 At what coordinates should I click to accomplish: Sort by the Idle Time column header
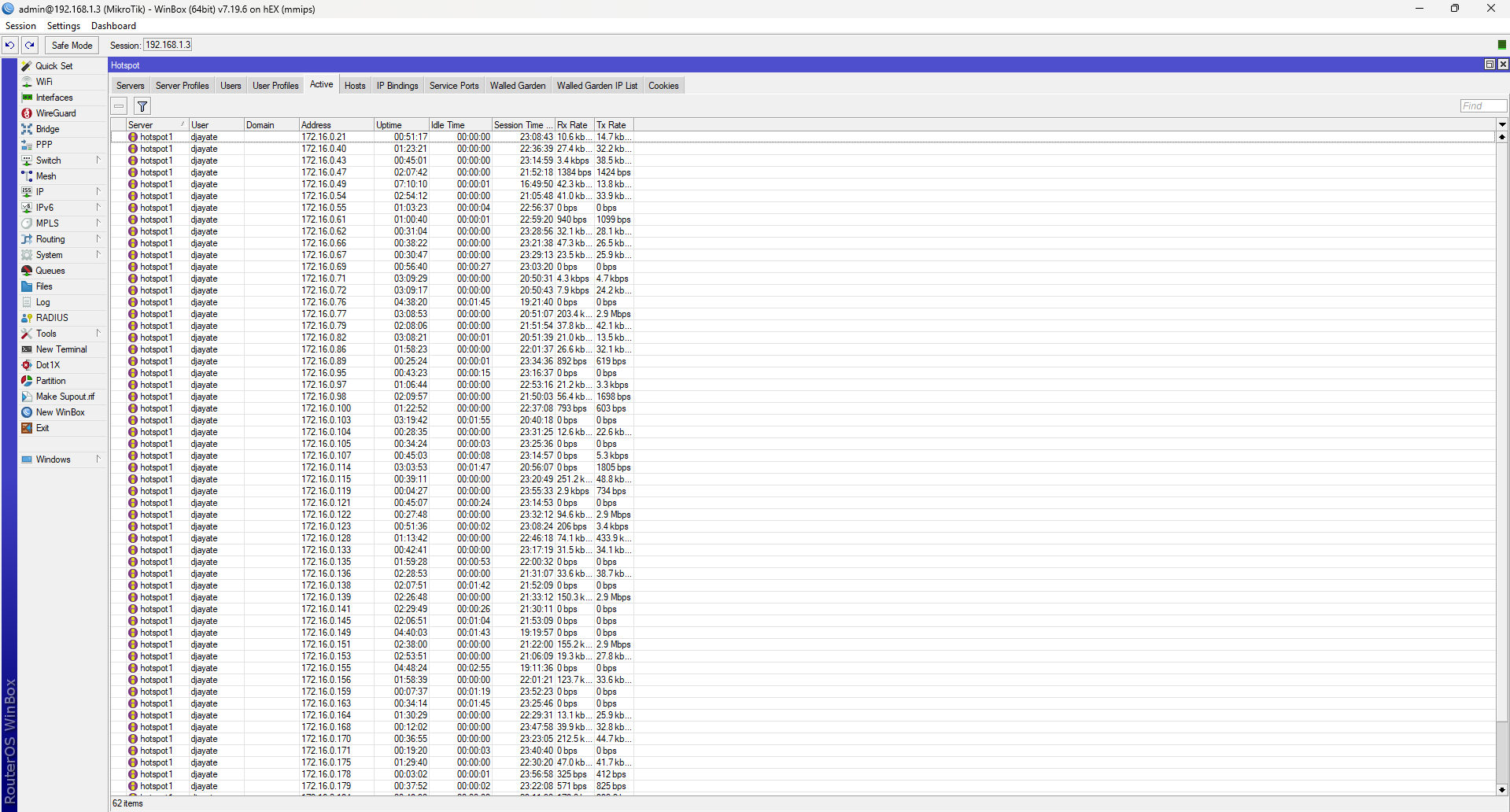click(x=460, y=125)
